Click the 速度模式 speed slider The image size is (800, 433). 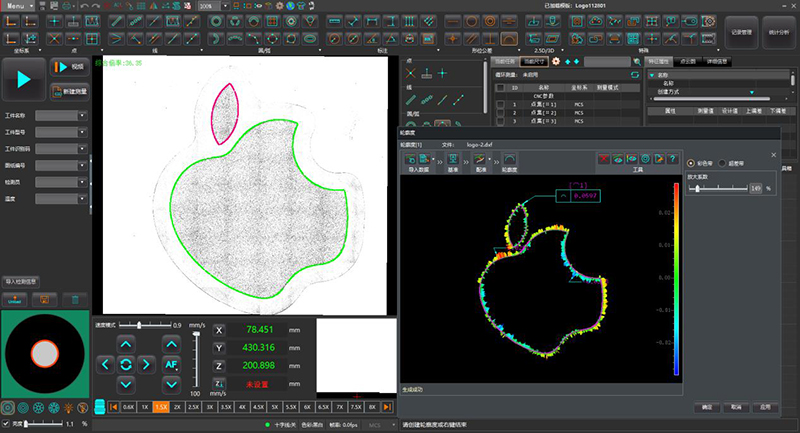144,325
